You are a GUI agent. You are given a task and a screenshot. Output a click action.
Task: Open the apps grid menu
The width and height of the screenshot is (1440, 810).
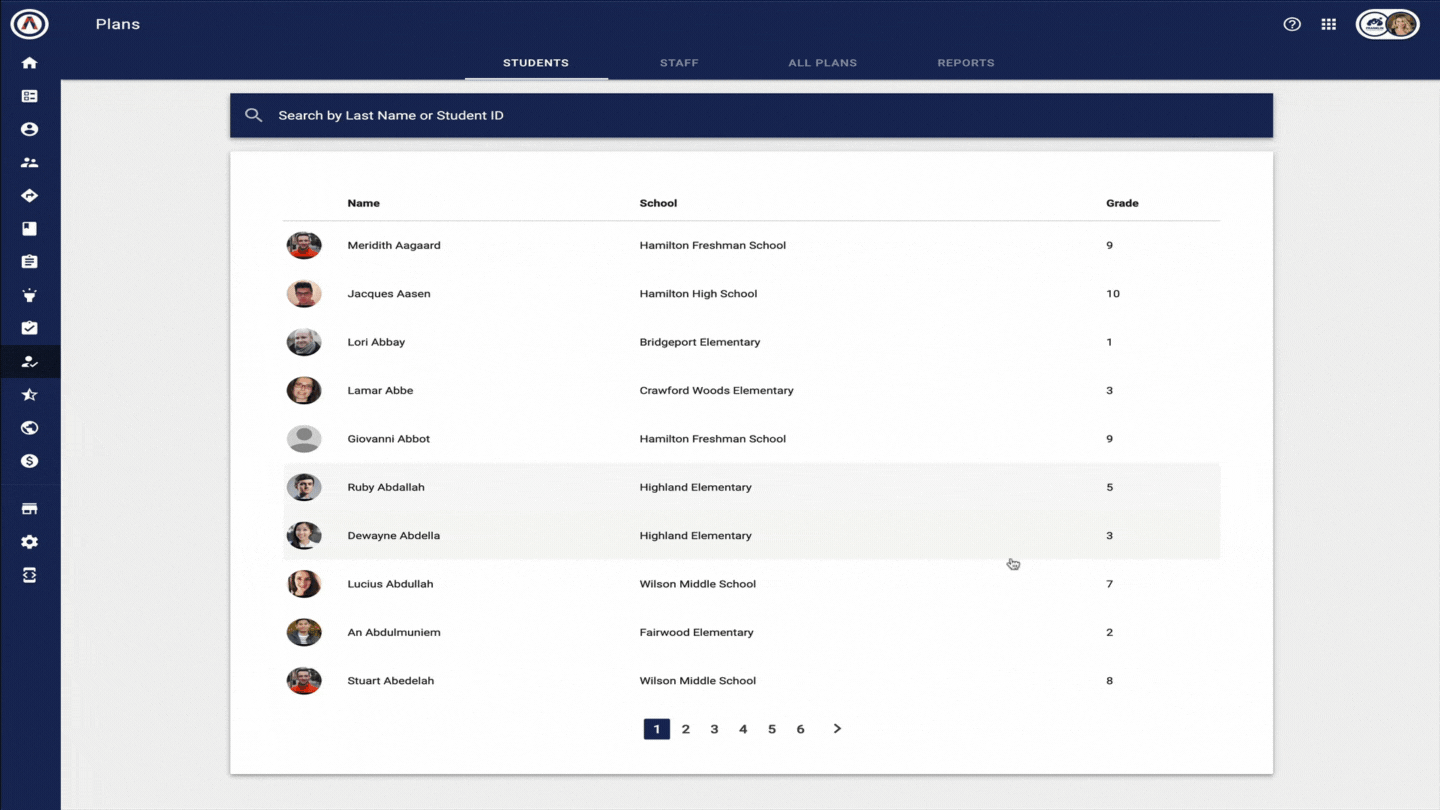click(x=1328, y=24)
